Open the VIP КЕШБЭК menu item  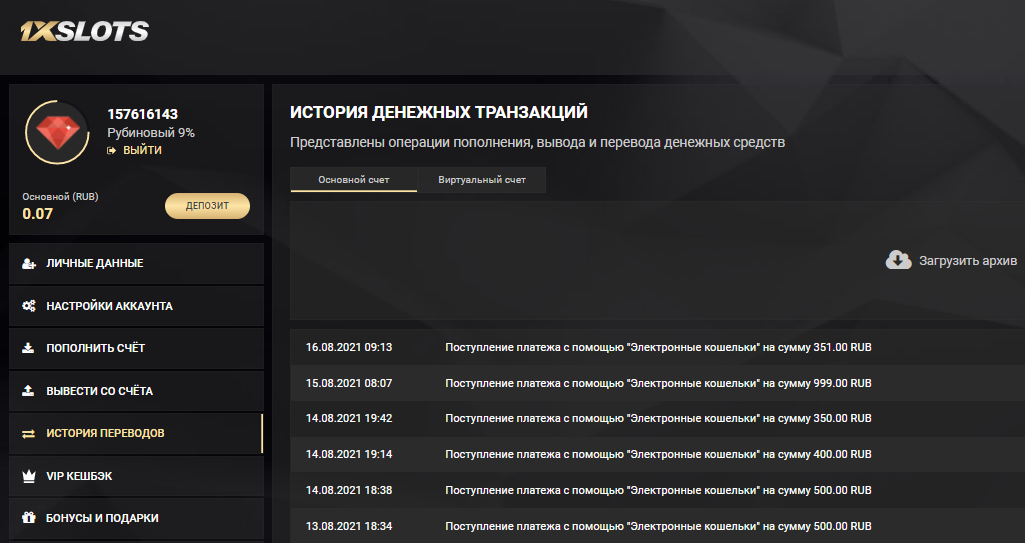[137, 476]
